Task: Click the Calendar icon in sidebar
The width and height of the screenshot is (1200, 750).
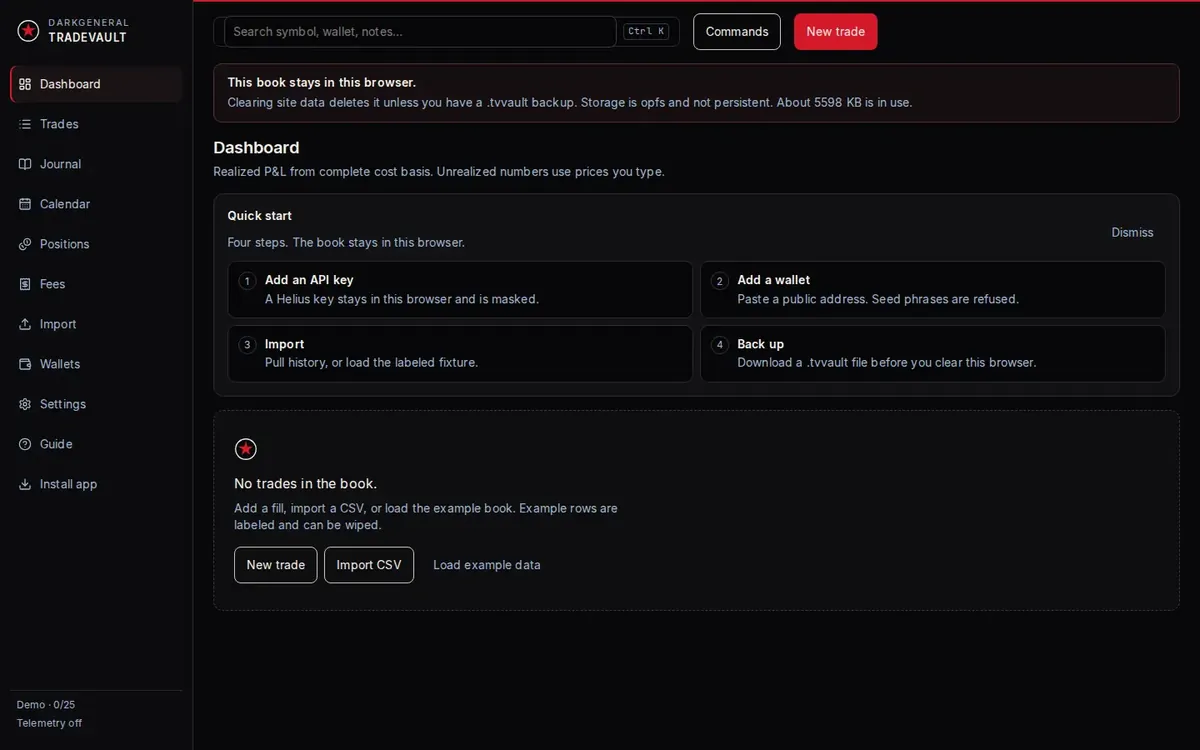Action: point(25,204)
